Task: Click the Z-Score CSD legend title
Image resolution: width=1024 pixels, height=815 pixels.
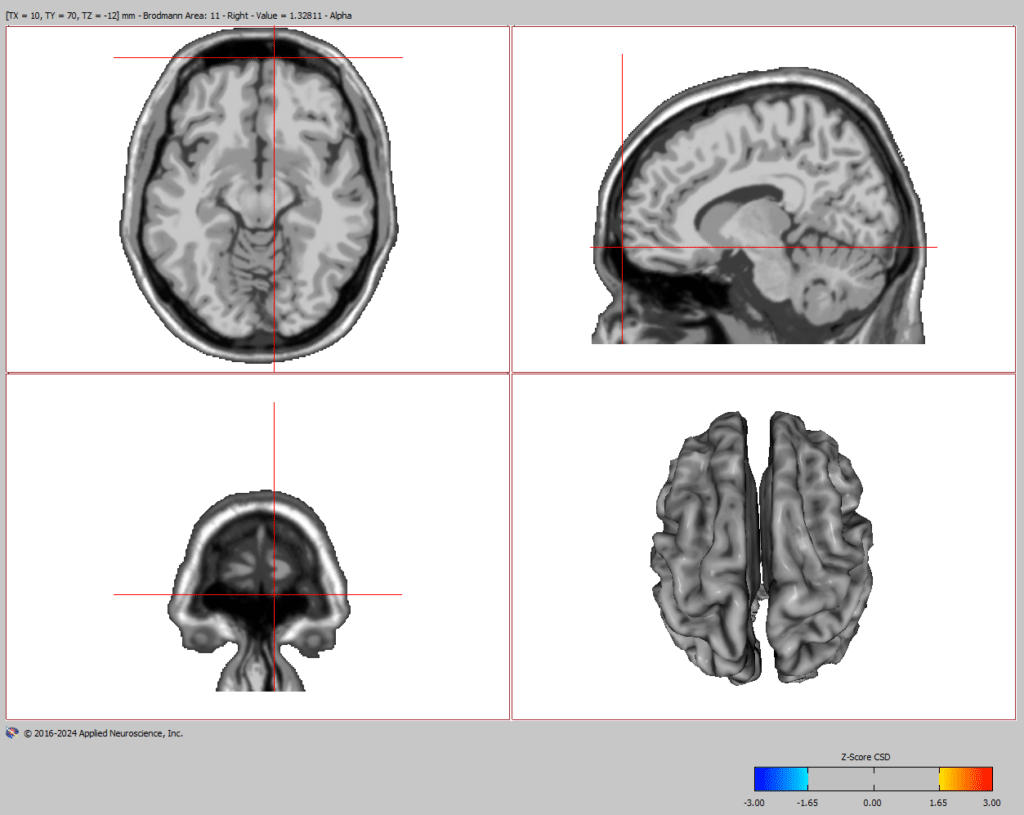Action: (x=865, y=757)
